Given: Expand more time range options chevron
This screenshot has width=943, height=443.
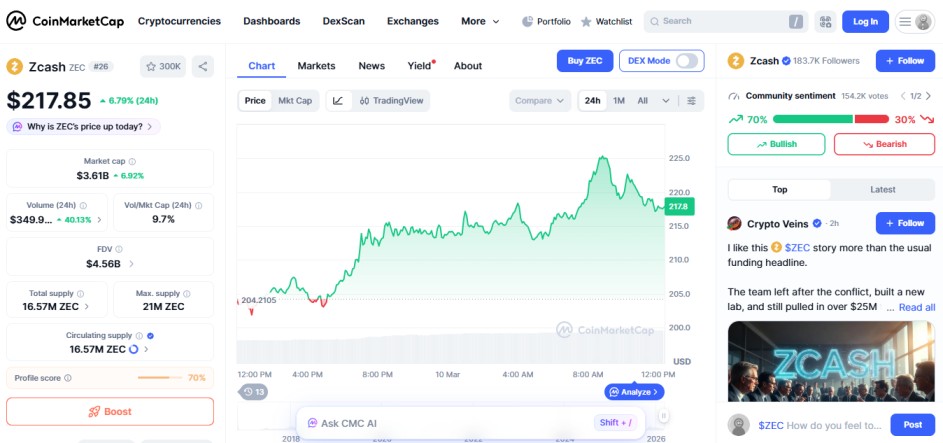Looking at the screenshot, I should [x=666, y=100].
